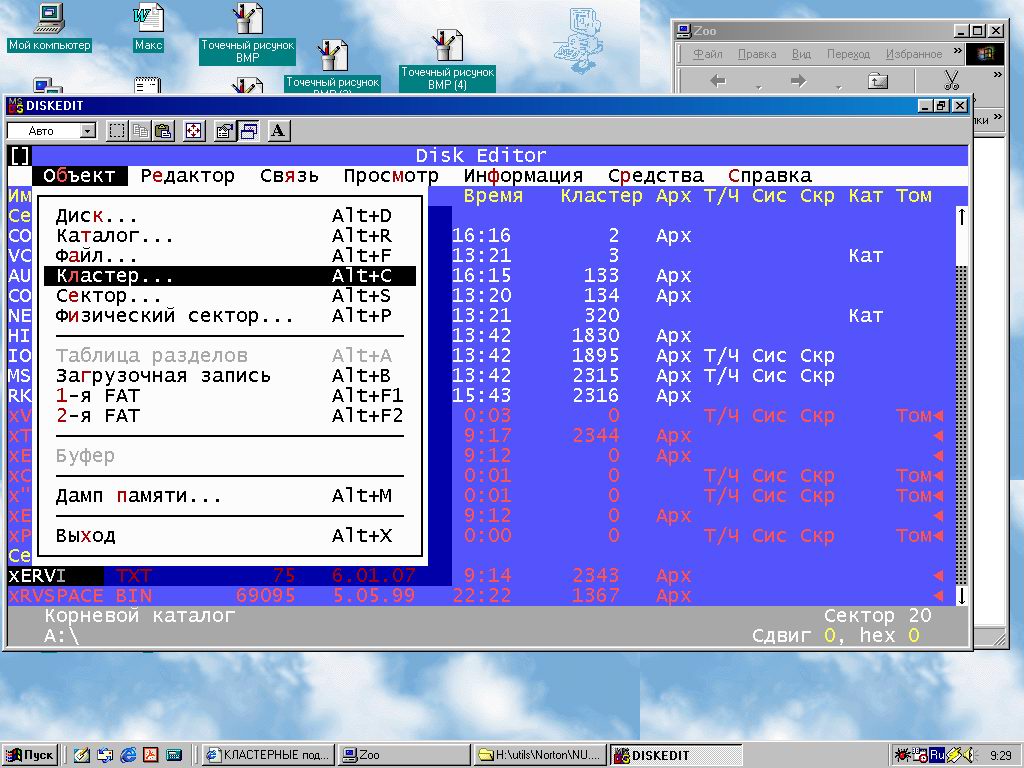The height and width of the screenshot is (768, 1024).
Task: Open the 'Справка' menu
Action: 770,176
